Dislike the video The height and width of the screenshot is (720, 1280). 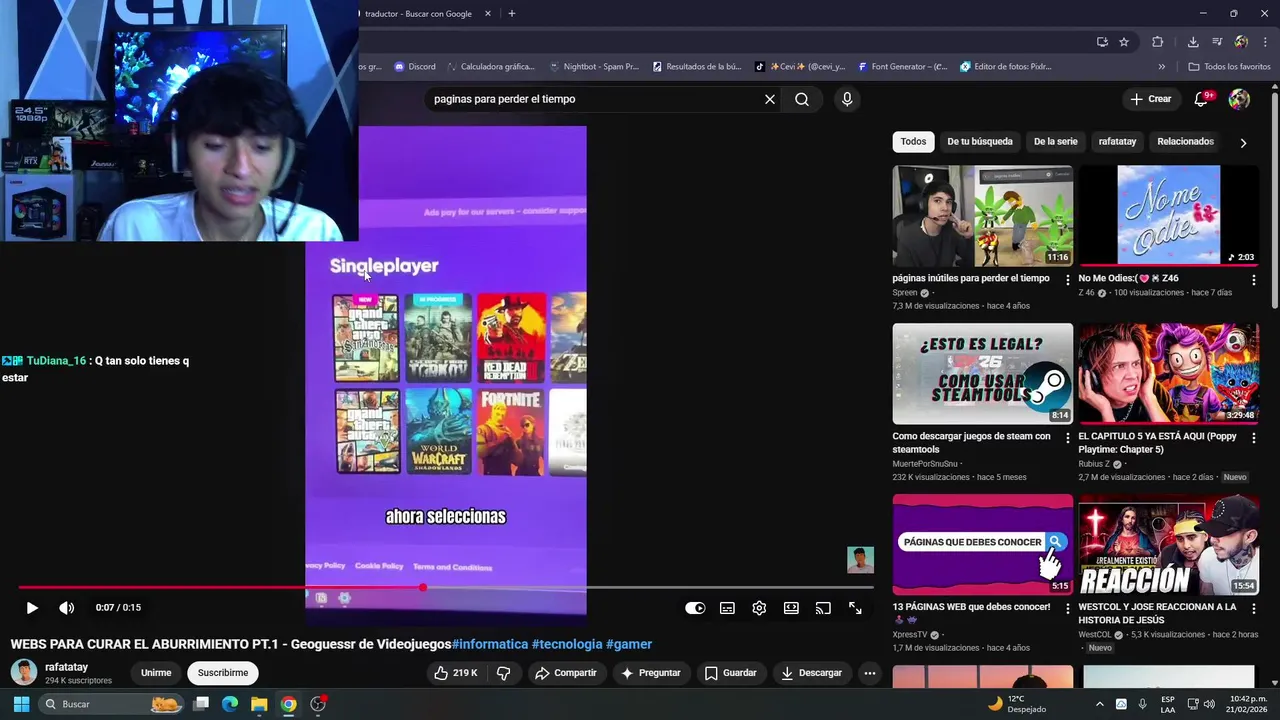504,673
